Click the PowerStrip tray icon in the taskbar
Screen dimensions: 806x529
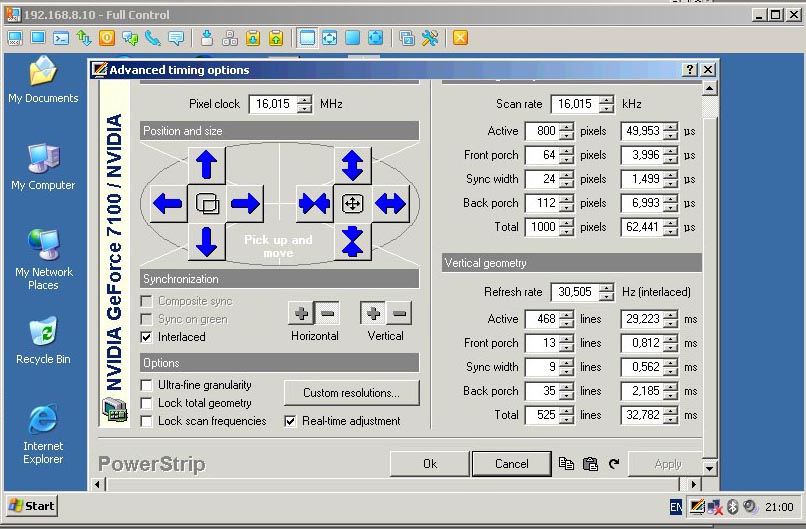tap(697, 507)
